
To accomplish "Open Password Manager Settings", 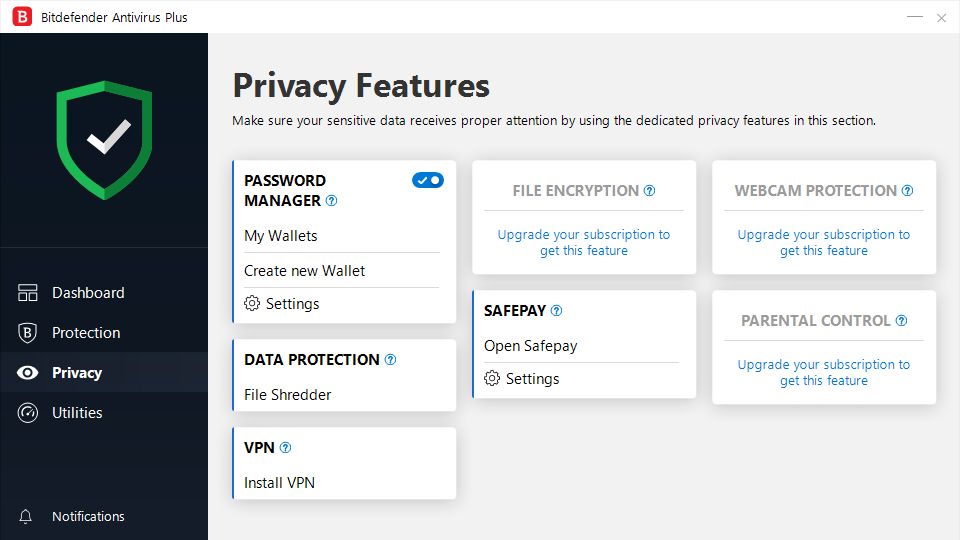I will pos(292,304).
